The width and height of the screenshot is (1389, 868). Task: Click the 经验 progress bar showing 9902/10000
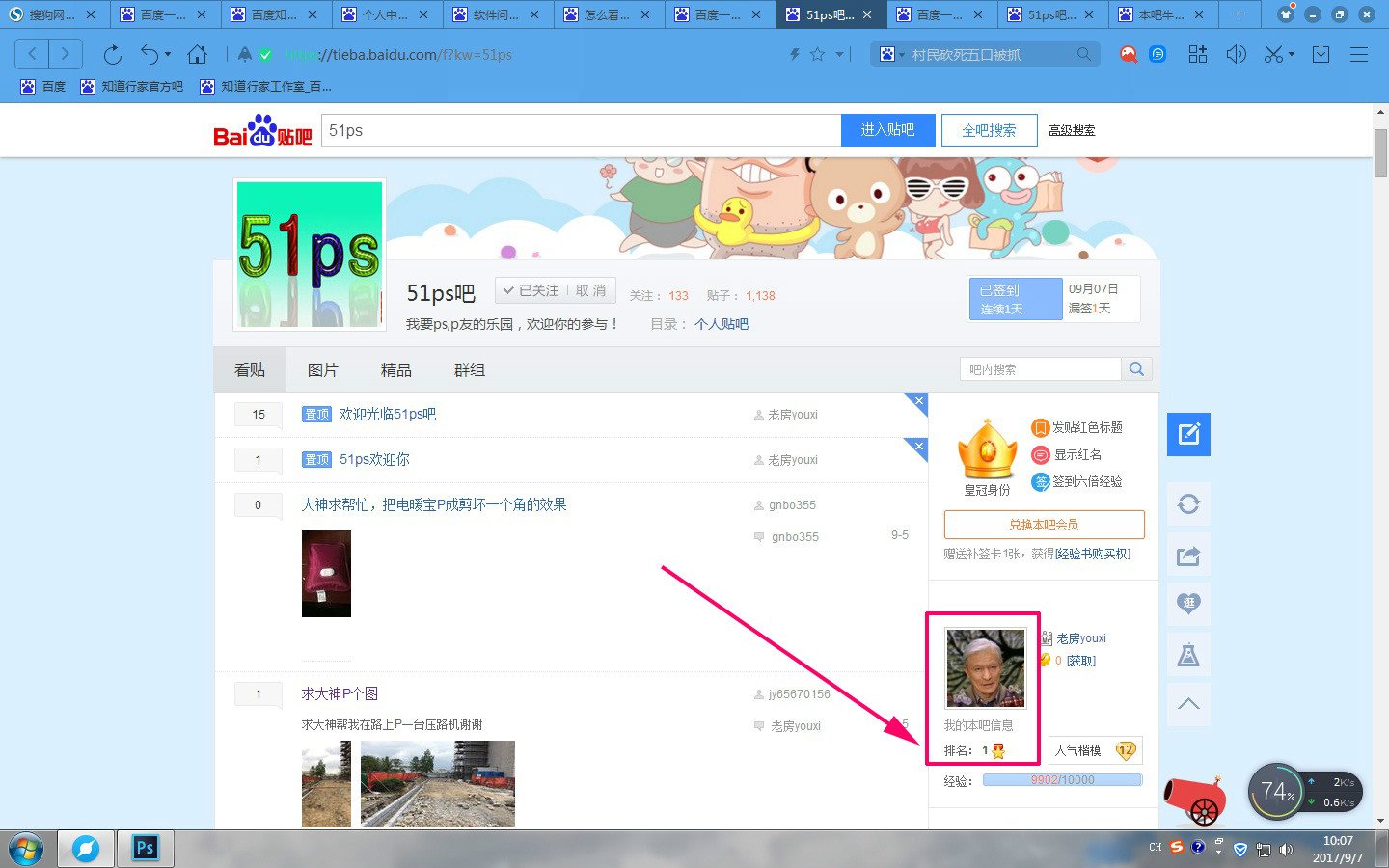point(1063,780)
